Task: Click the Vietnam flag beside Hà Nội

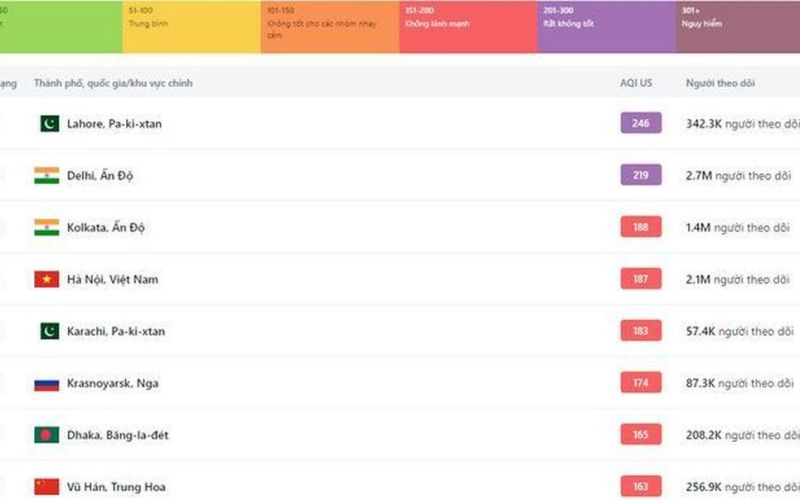Action: pos(46,280)
